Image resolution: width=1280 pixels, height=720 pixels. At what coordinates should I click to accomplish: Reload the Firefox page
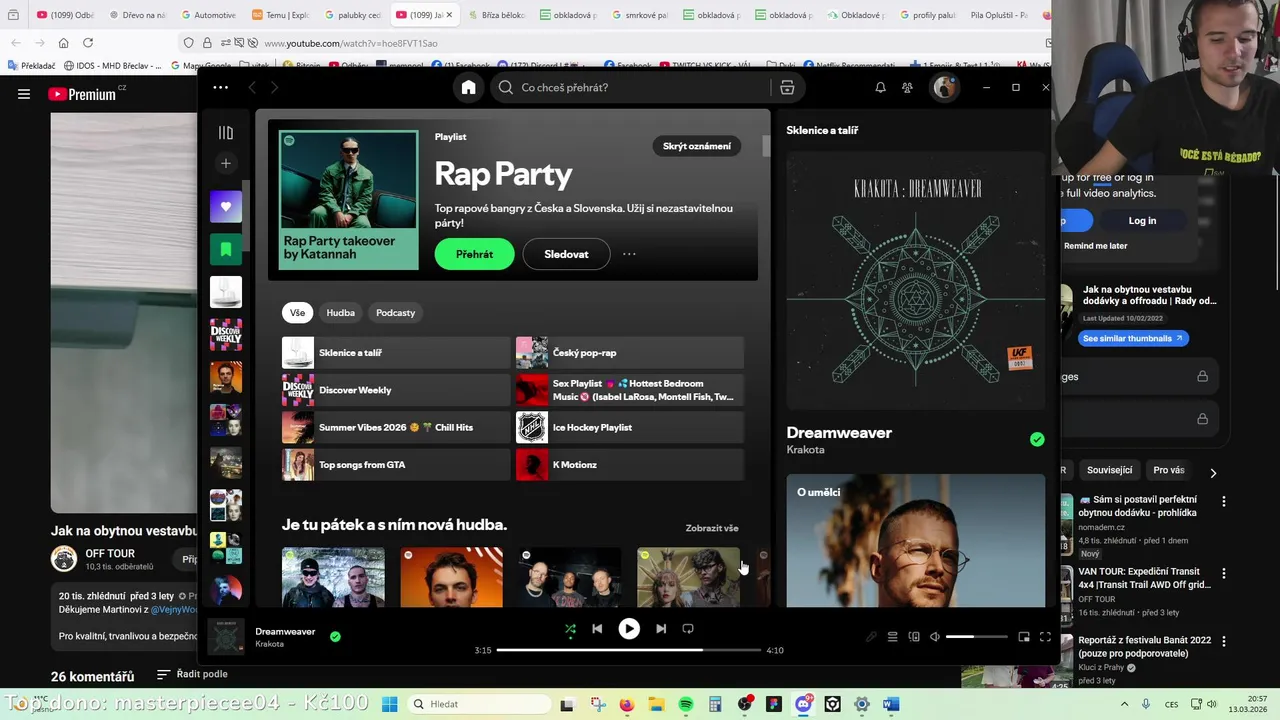tap(88, 43)
